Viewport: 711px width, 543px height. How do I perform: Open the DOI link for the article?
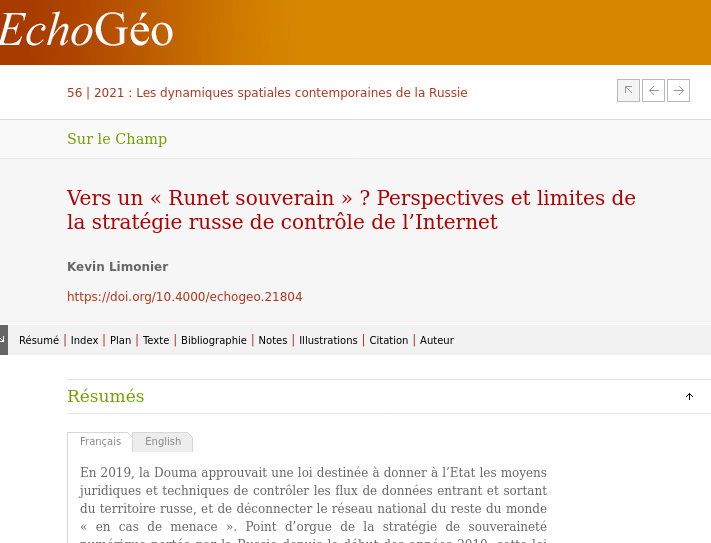pyautogui.click(x=184, y=297)
